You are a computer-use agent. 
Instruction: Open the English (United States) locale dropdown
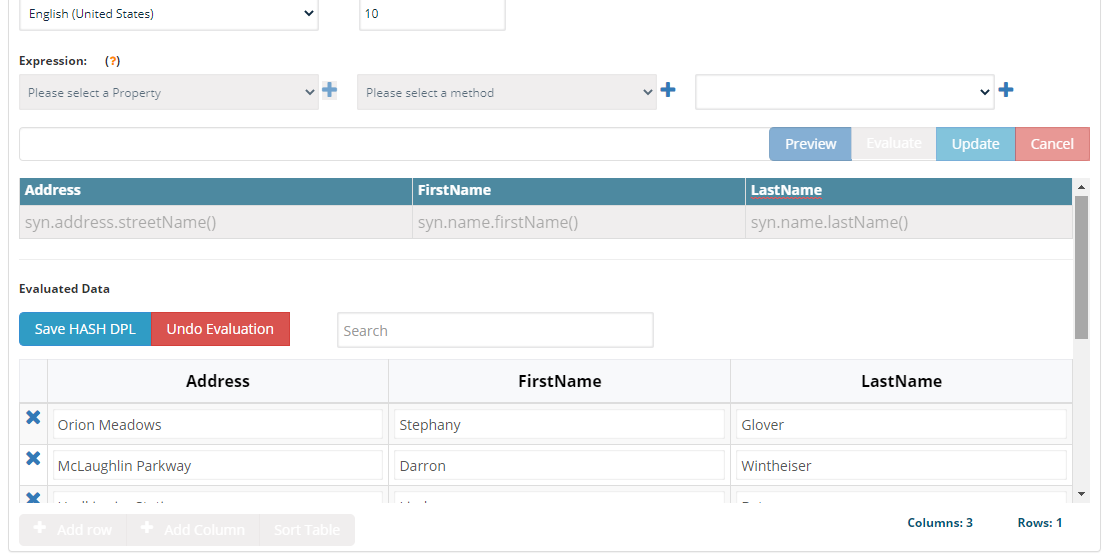pos(169,14)
